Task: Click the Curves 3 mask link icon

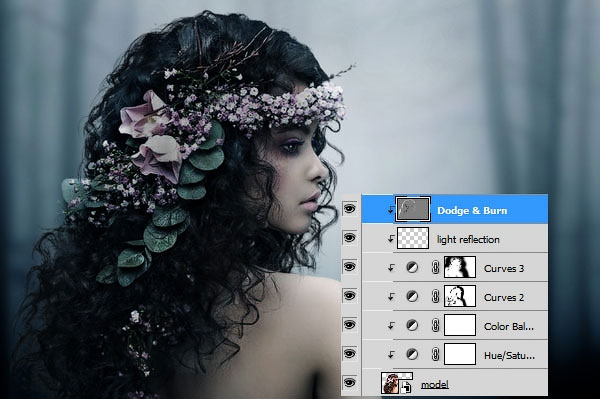Action: tap(435, 267)
